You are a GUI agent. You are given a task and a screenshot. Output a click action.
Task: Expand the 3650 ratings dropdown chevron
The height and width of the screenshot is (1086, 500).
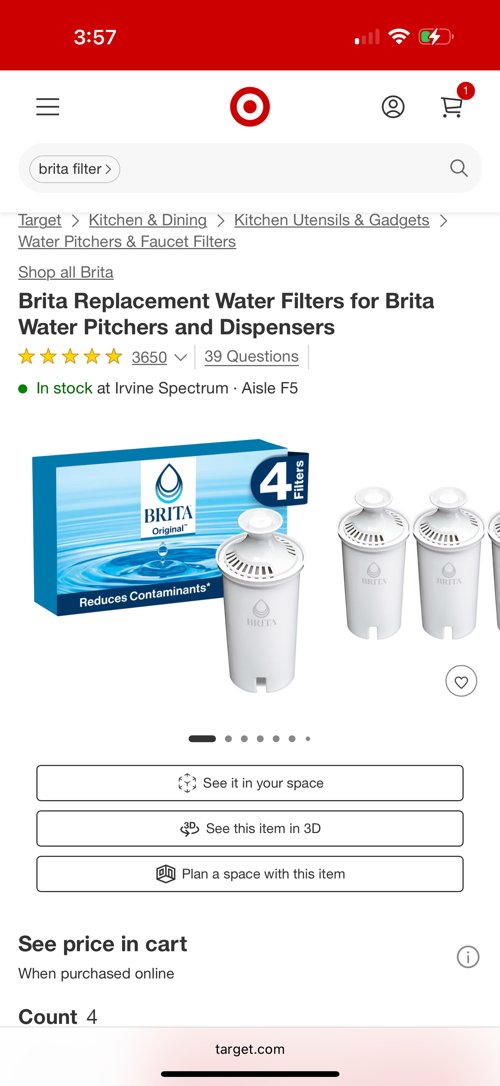(180, 357)
